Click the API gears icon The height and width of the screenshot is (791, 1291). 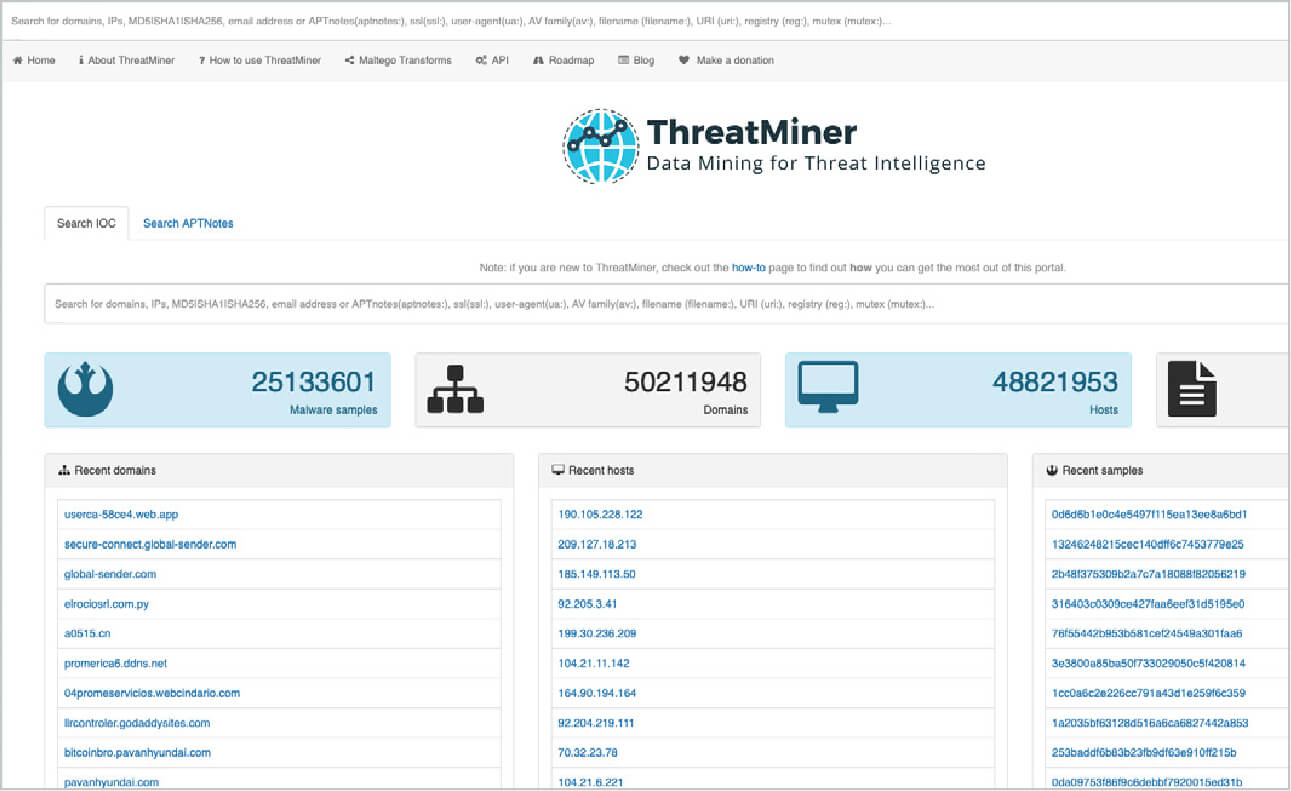click(481, 60)
